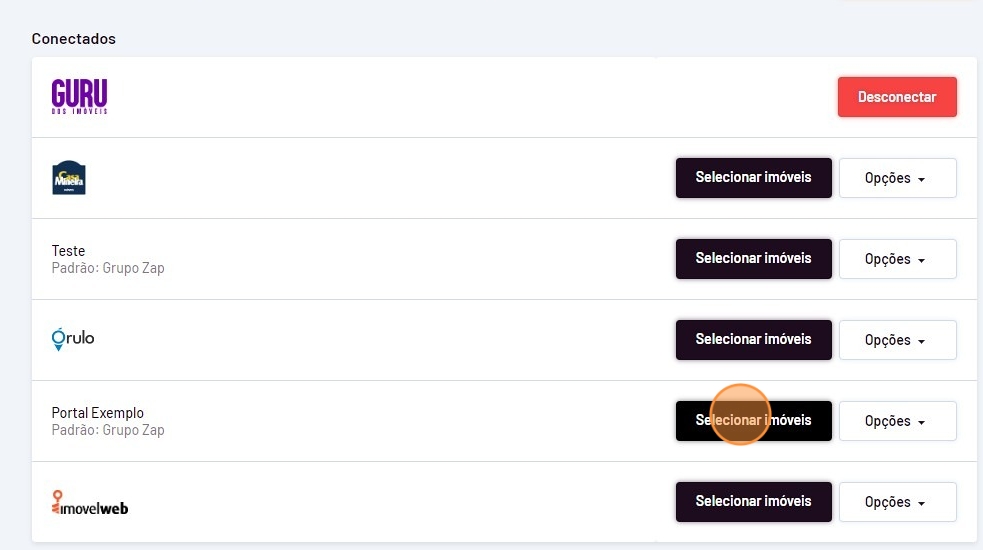The image size is (983, 550).
Task: Show Opções for Portal Exemplo
Action: point(896,421)
